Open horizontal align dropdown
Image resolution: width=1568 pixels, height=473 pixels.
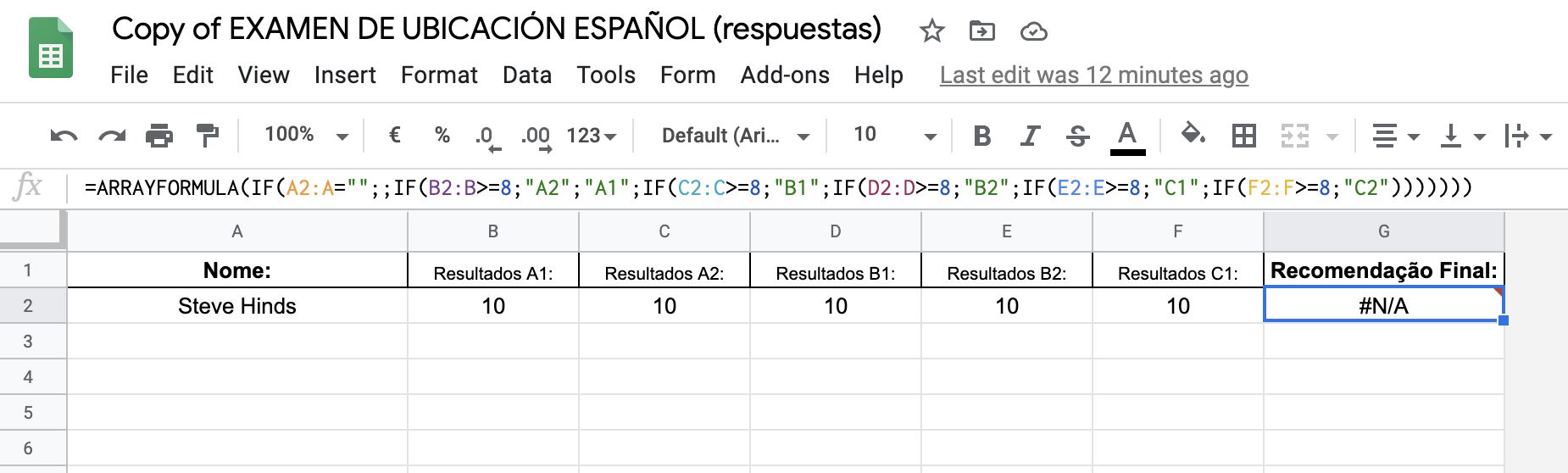click(x=1394, y=136)
